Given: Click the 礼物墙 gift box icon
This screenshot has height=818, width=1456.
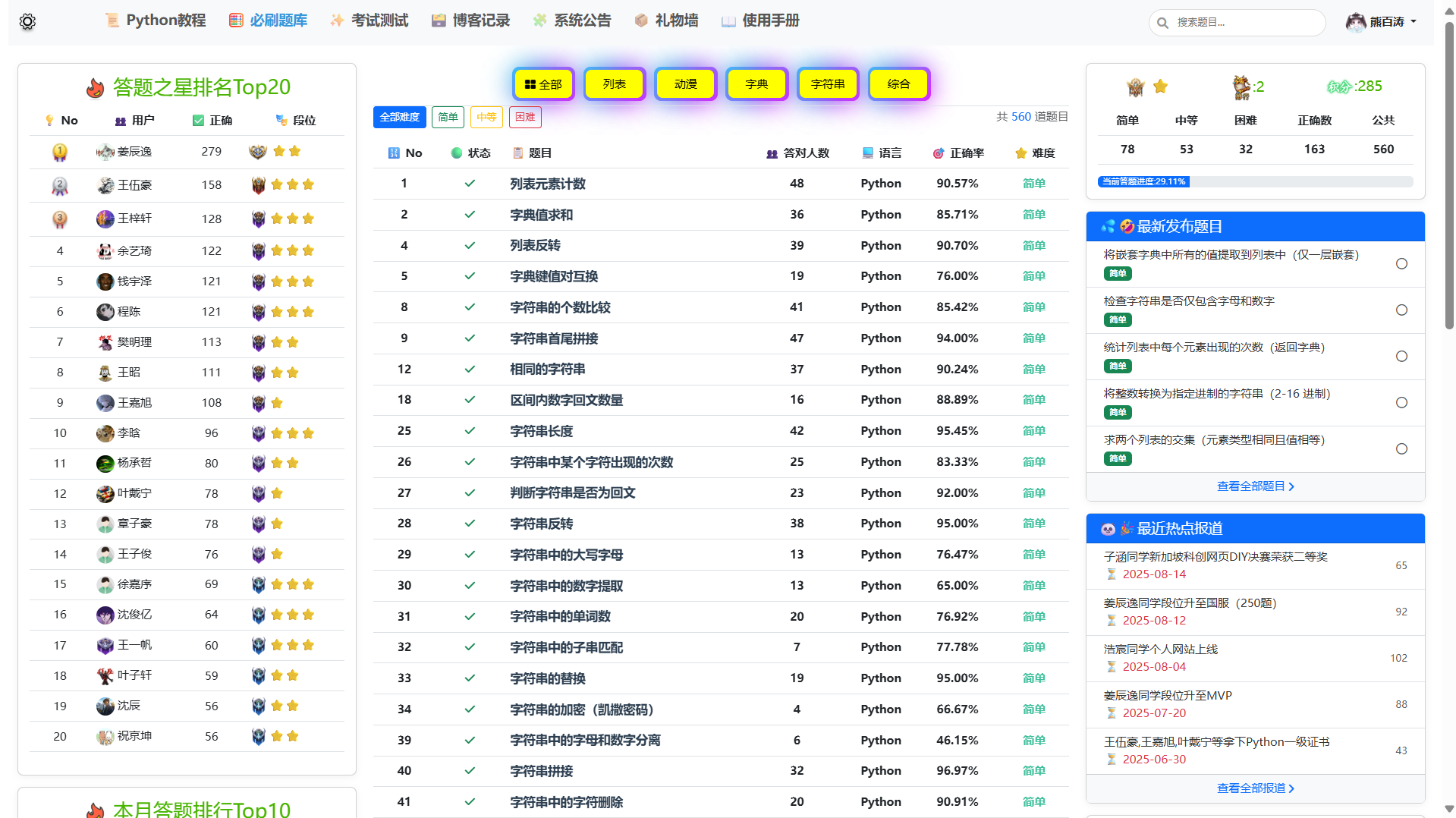Looking at the screenshot, I should click(x=641, y=20).
